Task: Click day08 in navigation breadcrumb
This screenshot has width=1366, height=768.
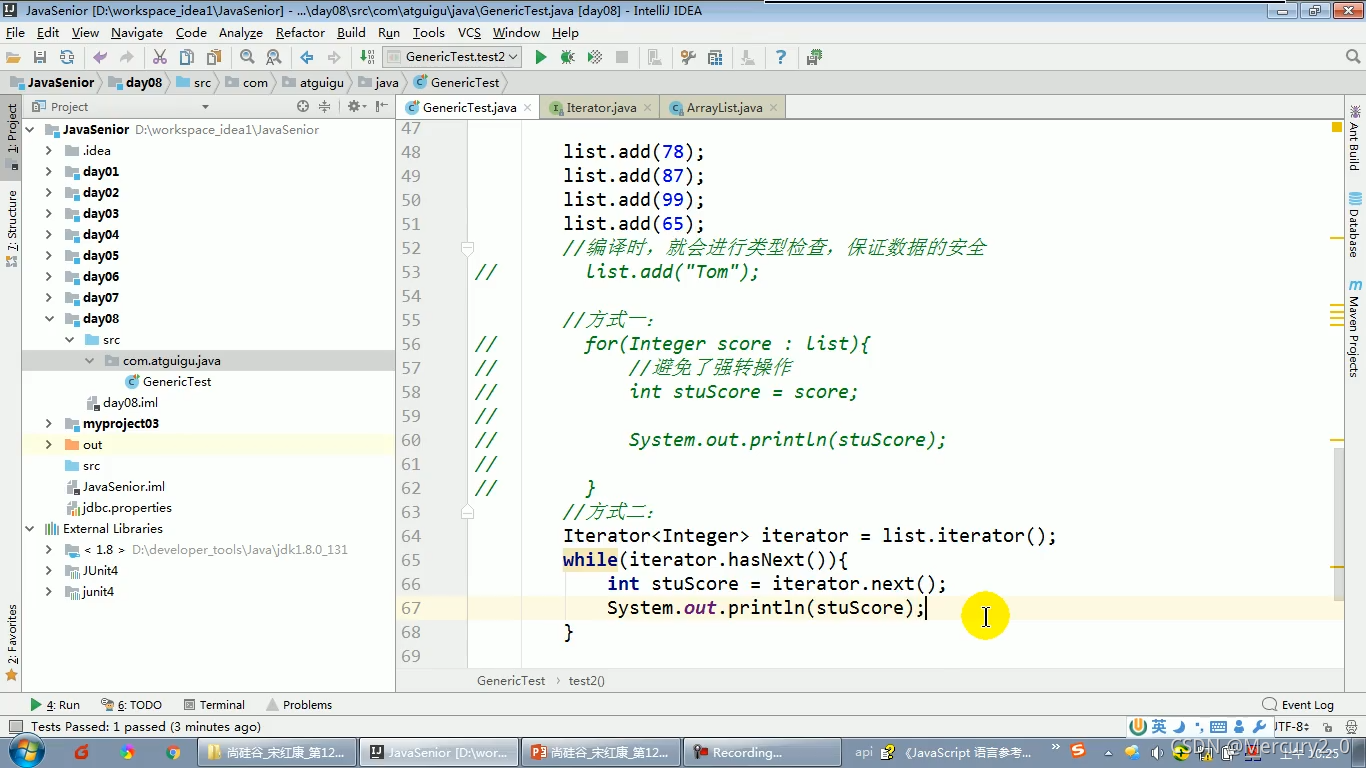Action: [134, 83]
